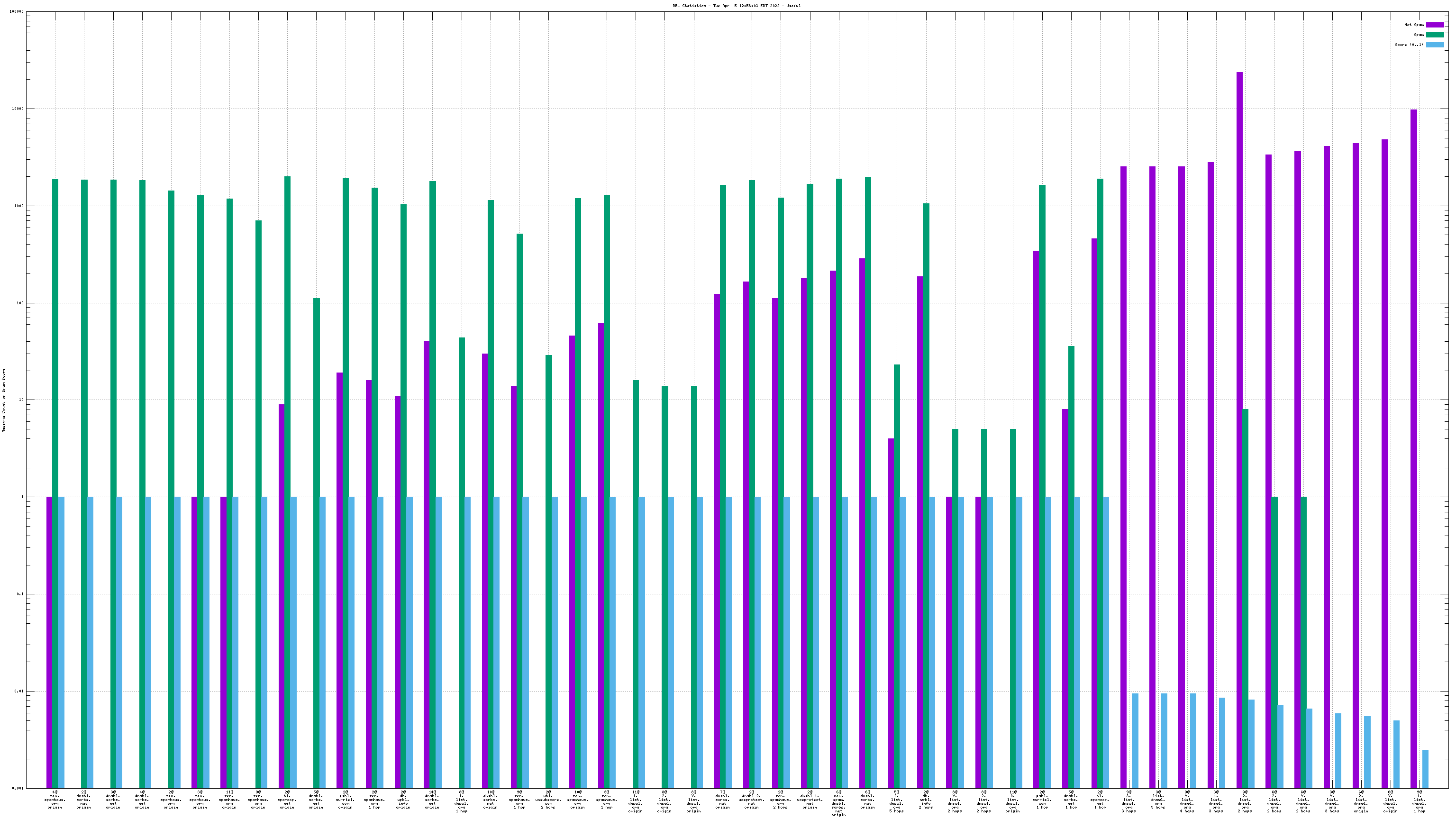
Task: Click the vertical 'Message Count or Spam Score' axis label
Action: pyautogui.click(x=3, y=400)
